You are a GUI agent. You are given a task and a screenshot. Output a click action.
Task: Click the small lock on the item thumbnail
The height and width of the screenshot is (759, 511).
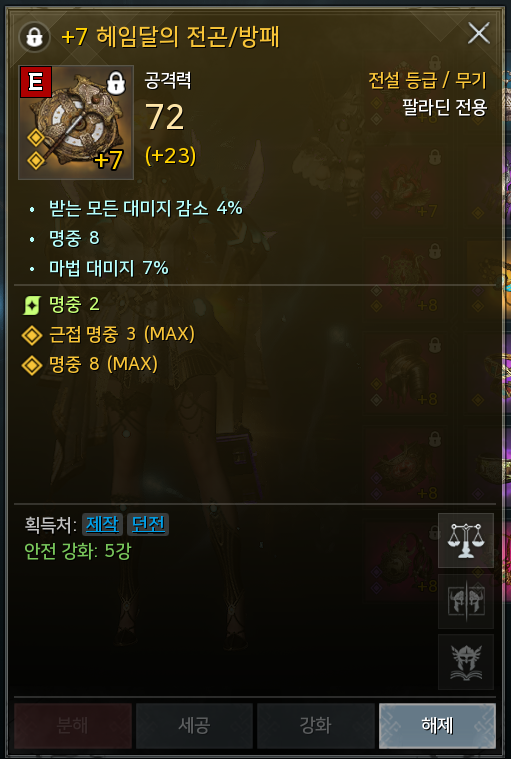coord(116,83)
